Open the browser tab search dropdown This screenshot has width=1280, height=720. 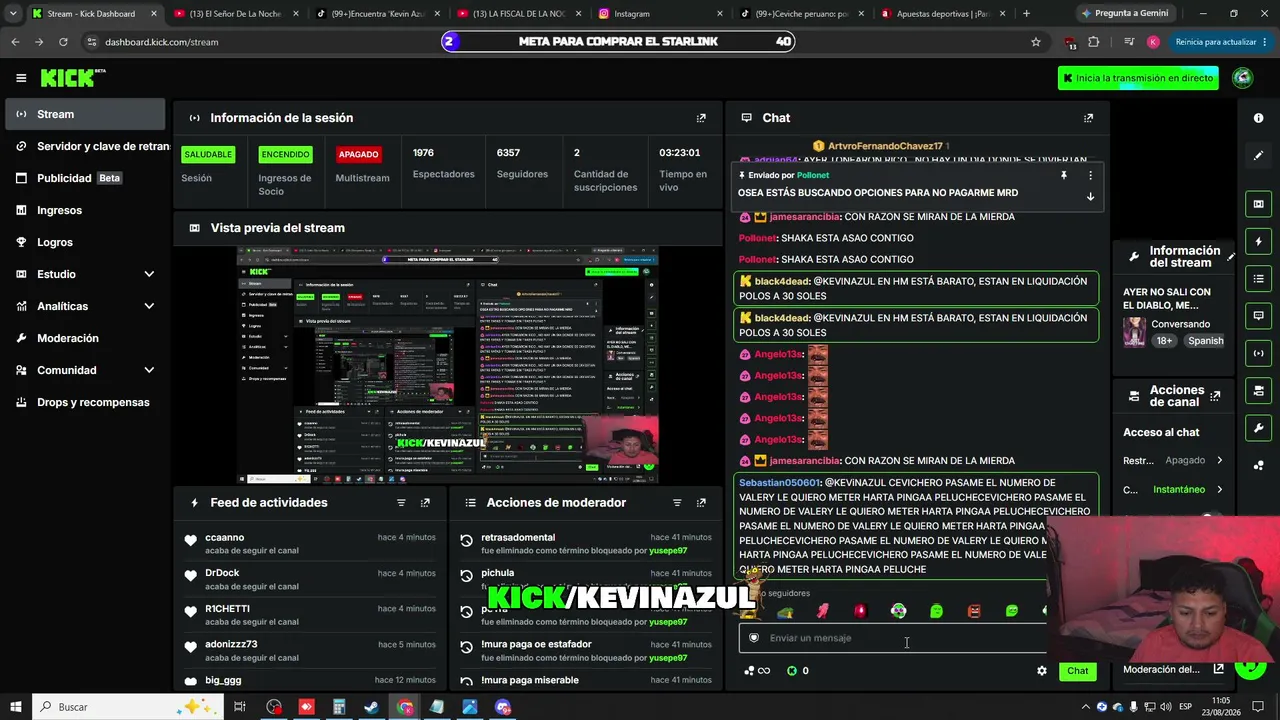coord(13,14)
